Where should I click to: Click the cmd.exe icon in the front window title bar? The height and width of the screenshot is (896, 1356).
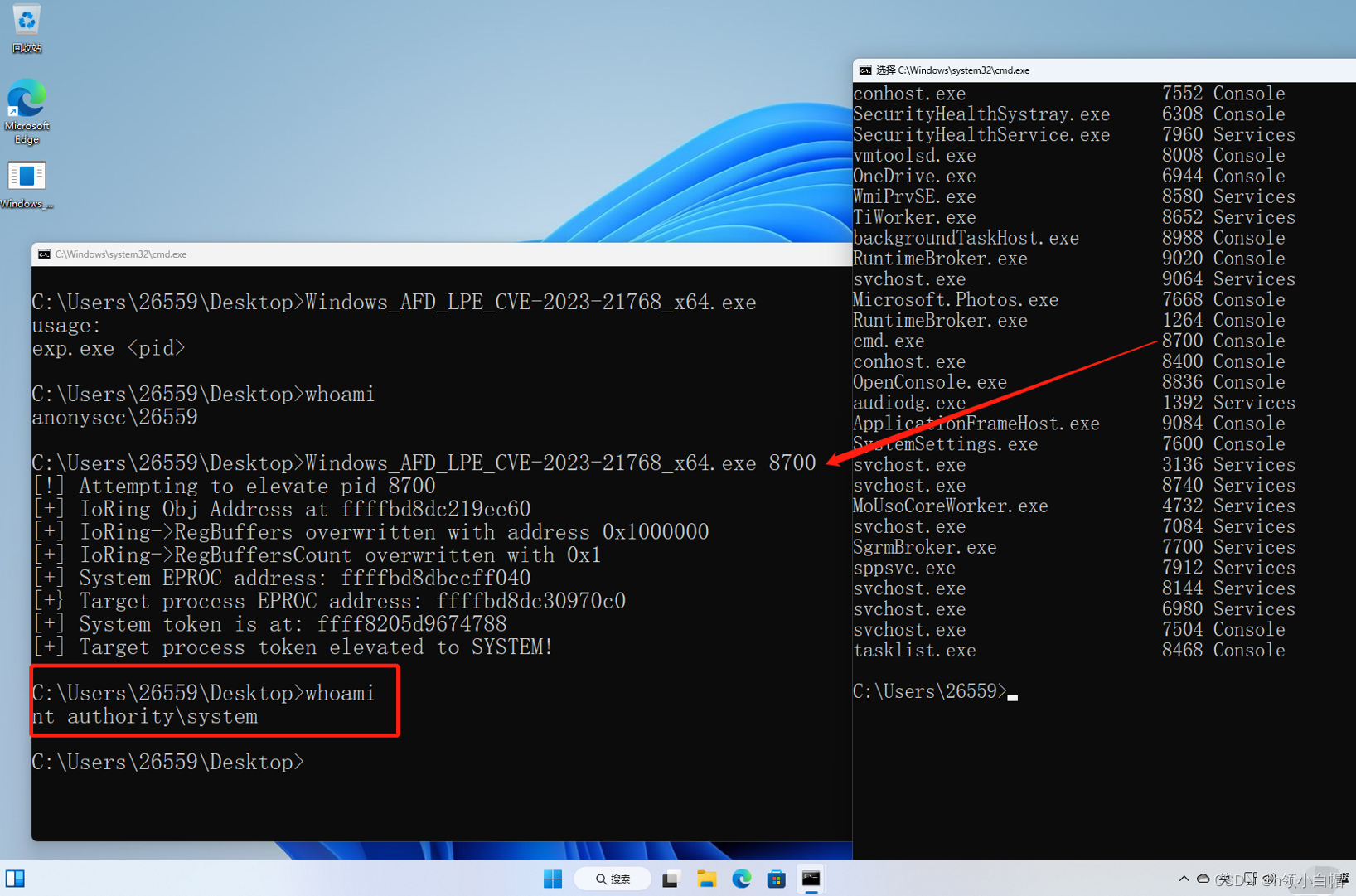point(44,254)
